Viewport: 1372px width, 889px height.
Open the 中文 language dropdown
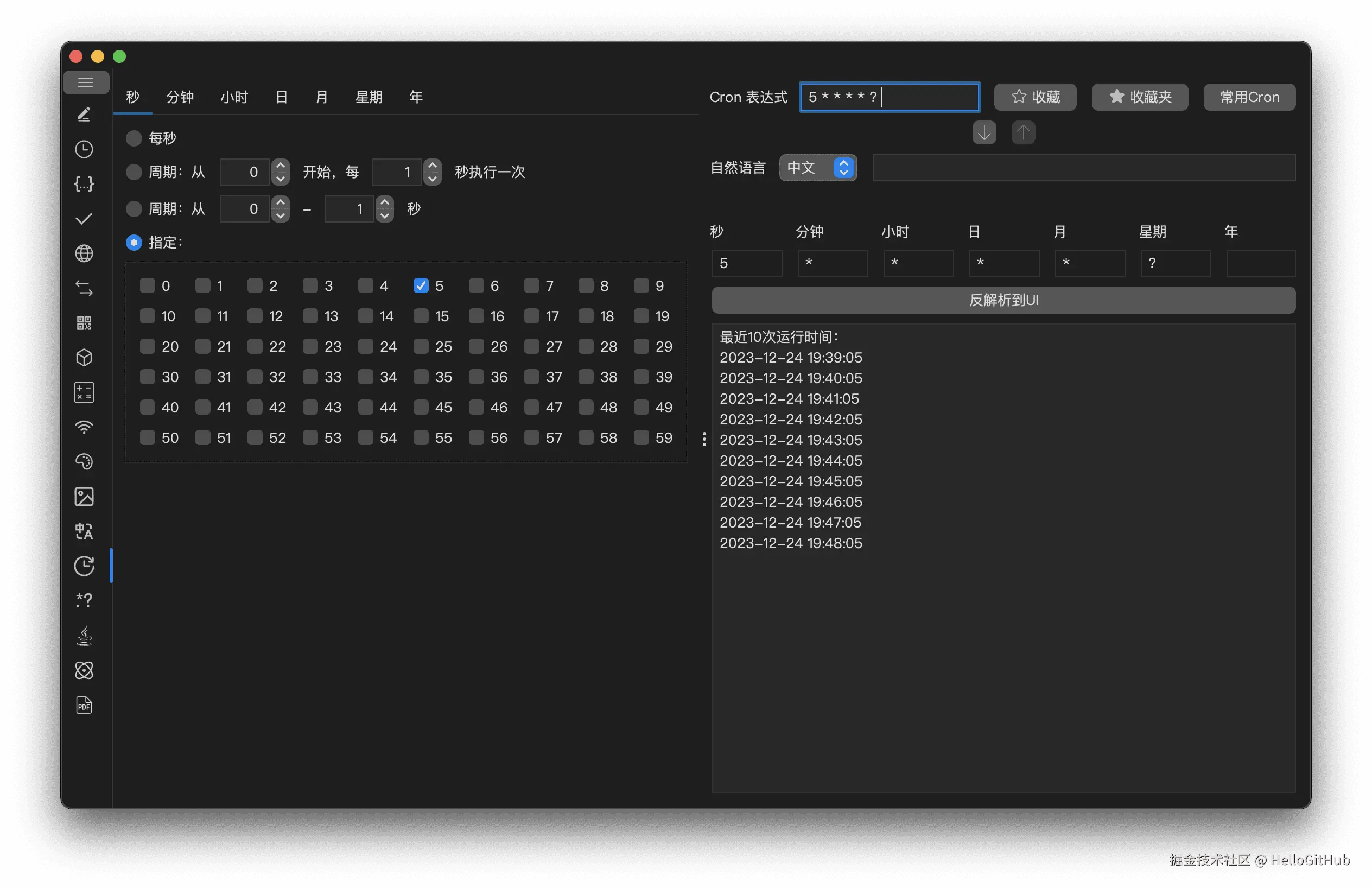pos(817,168)
